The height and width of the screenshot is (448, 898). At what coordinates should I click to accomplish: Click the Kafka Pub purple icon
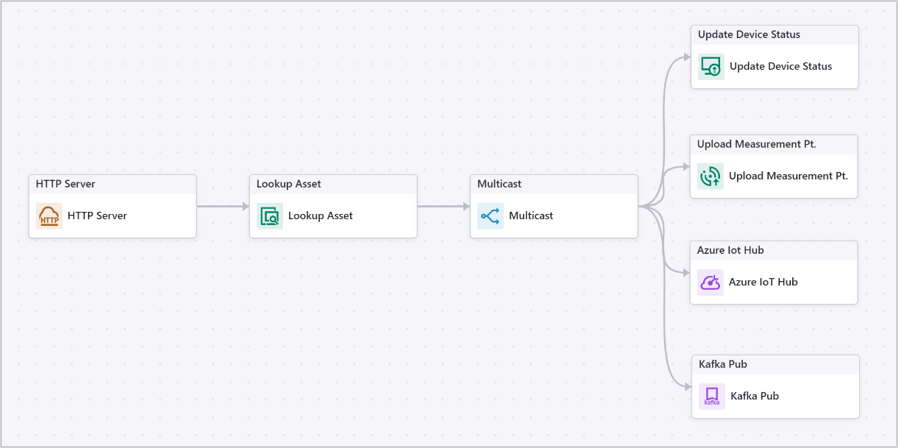point(711,396)
